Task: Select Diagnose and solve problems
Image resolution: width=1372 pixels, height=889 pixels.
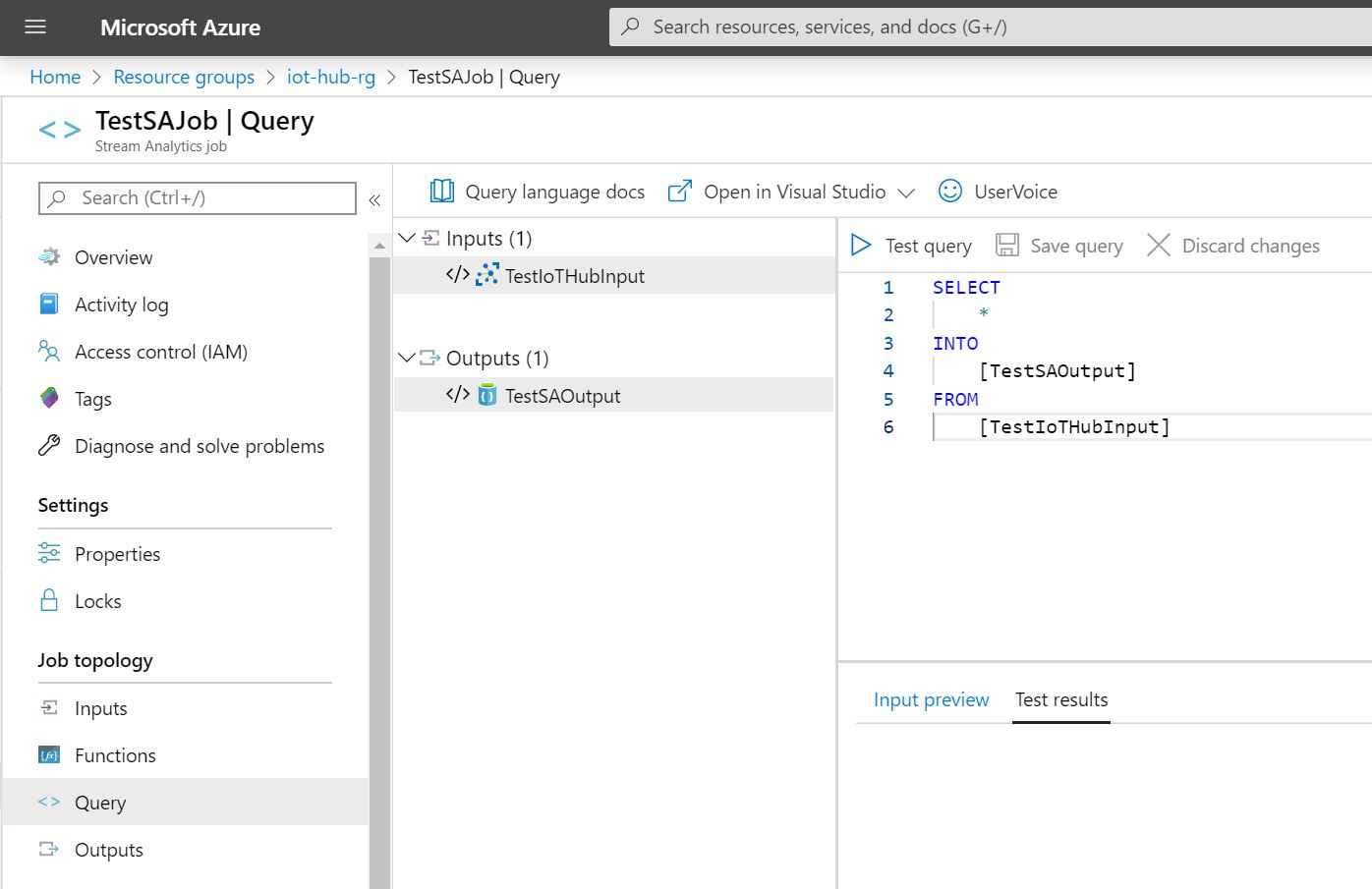Action: coord(200,446)
